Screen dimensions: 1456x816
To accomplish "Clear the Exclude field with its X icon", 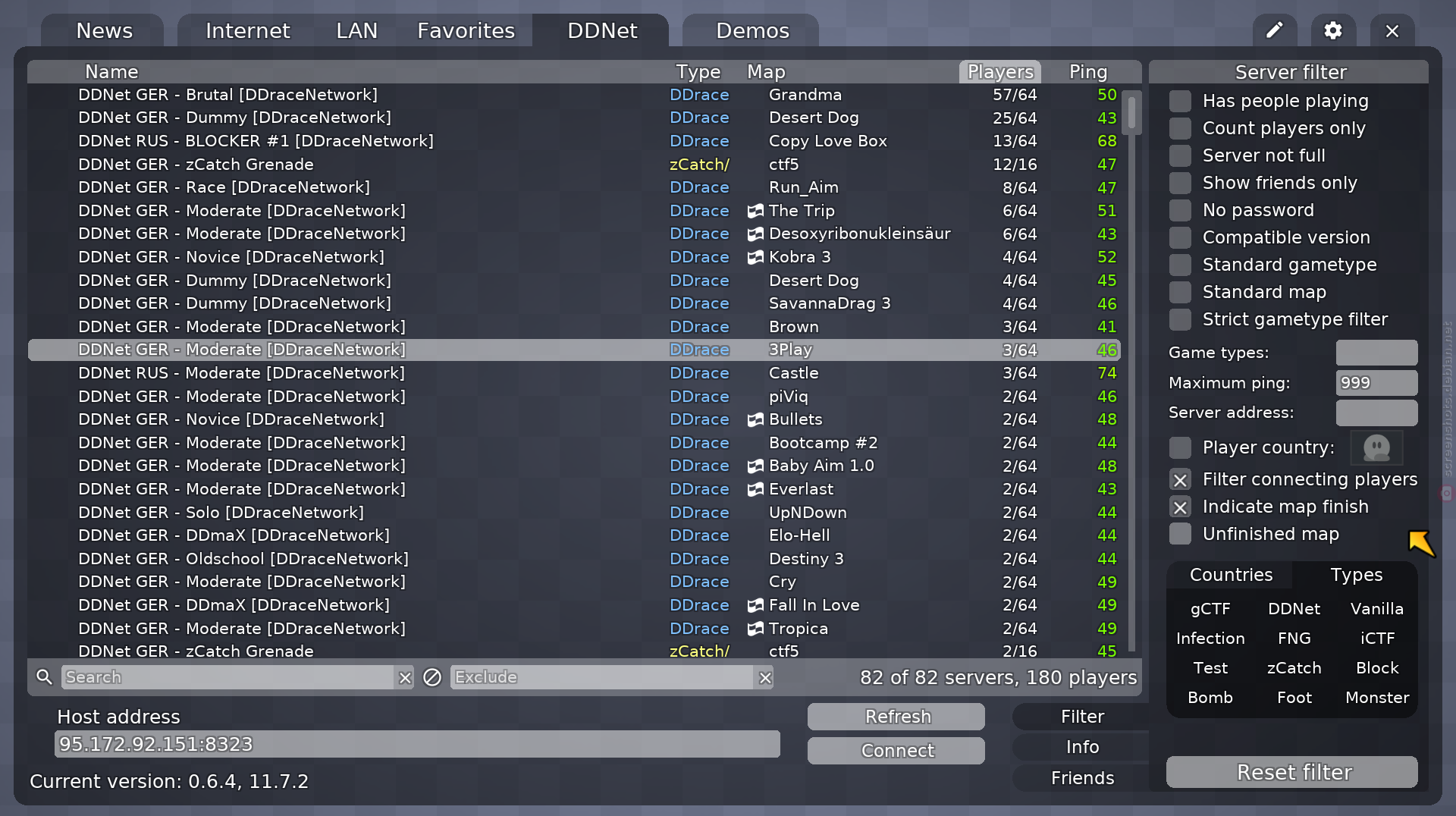I will click(x=765, y=677).
